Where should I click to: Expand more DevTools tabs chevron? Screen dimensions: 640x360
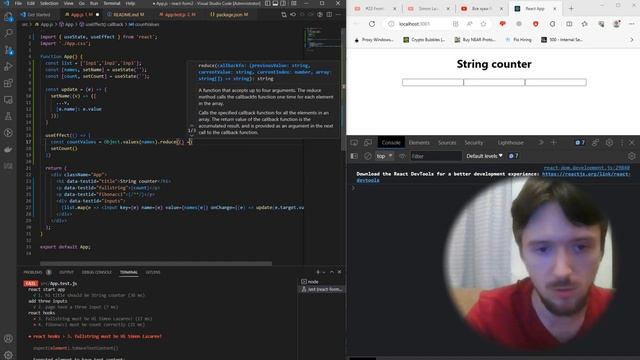coord(541,142)
